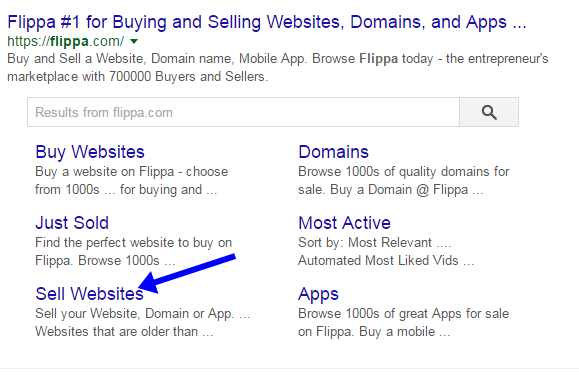Click the magnifying glass search button

point(489,112)
